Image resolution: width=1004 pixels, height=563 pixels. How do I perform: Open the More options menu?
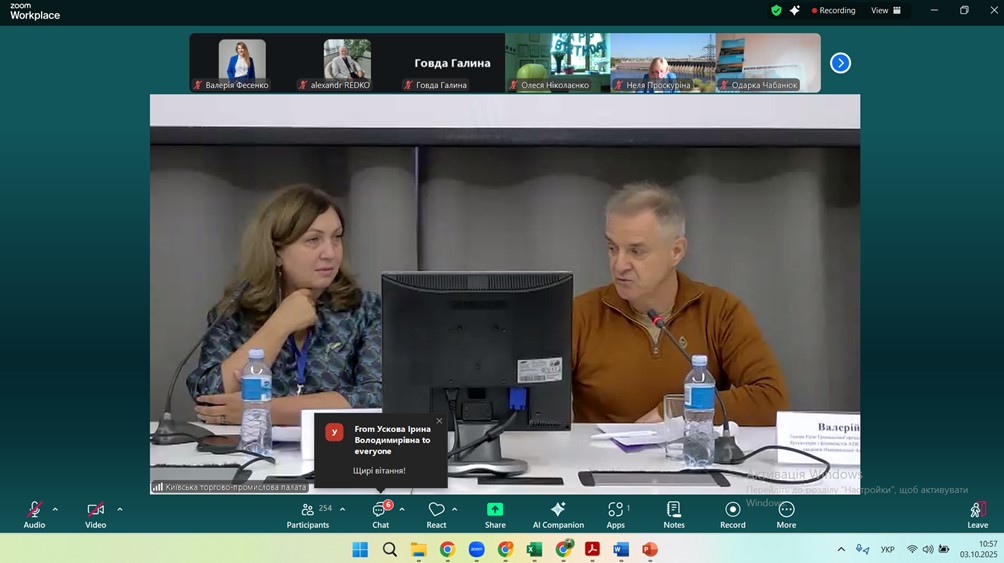[786, 510]
